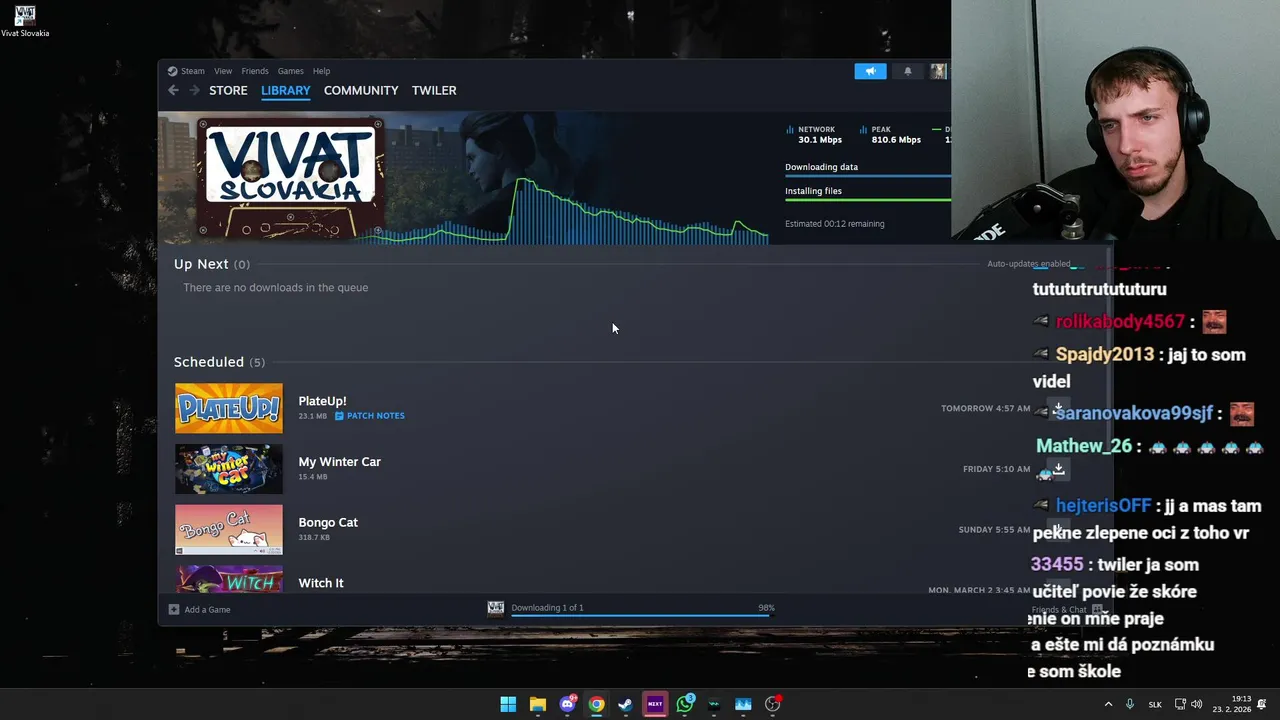Viewport: 1280px width, 720px height.
Task: Switch to the LIBRARY tab
Action: (x=286, y=90)
